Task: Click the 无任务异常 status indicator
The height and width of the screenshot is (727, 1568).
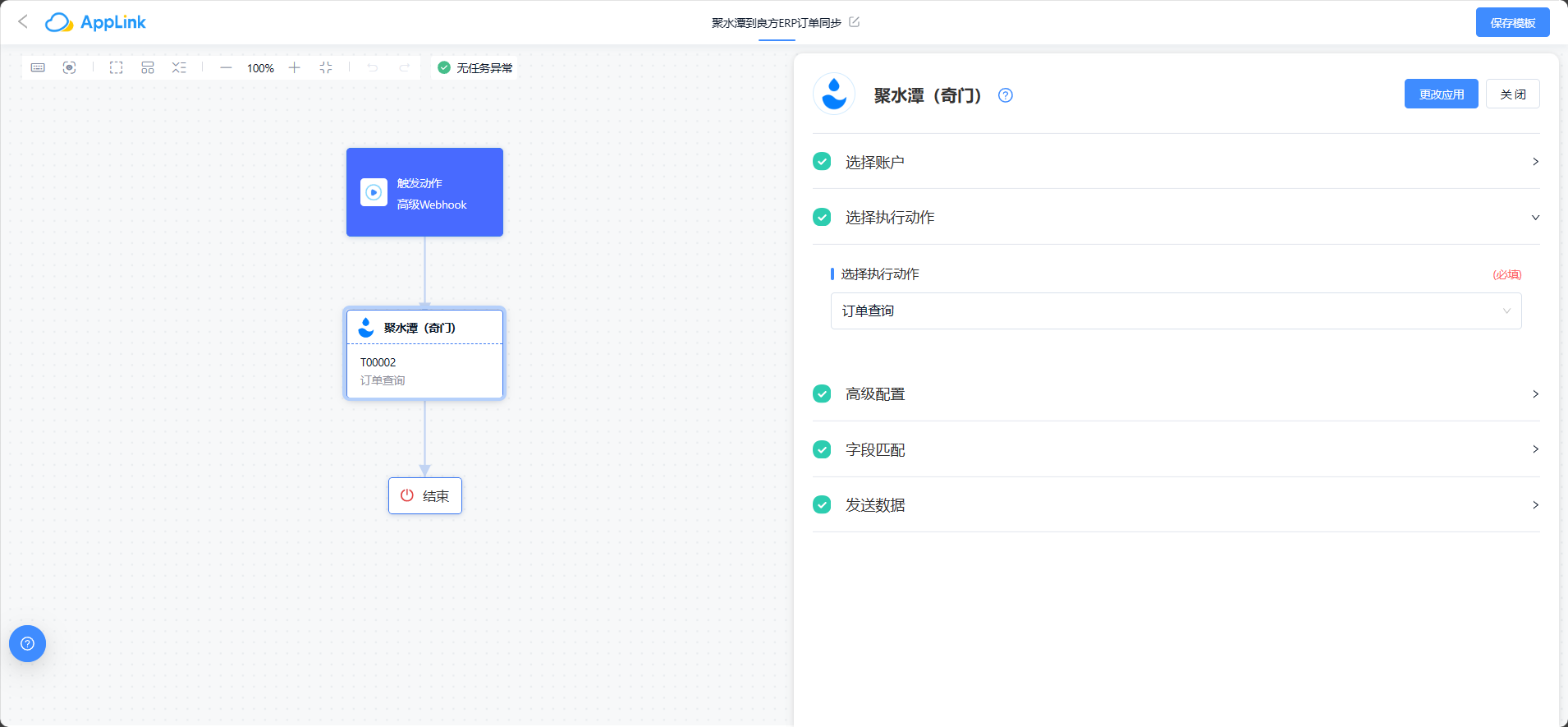Action: (475, 67)
